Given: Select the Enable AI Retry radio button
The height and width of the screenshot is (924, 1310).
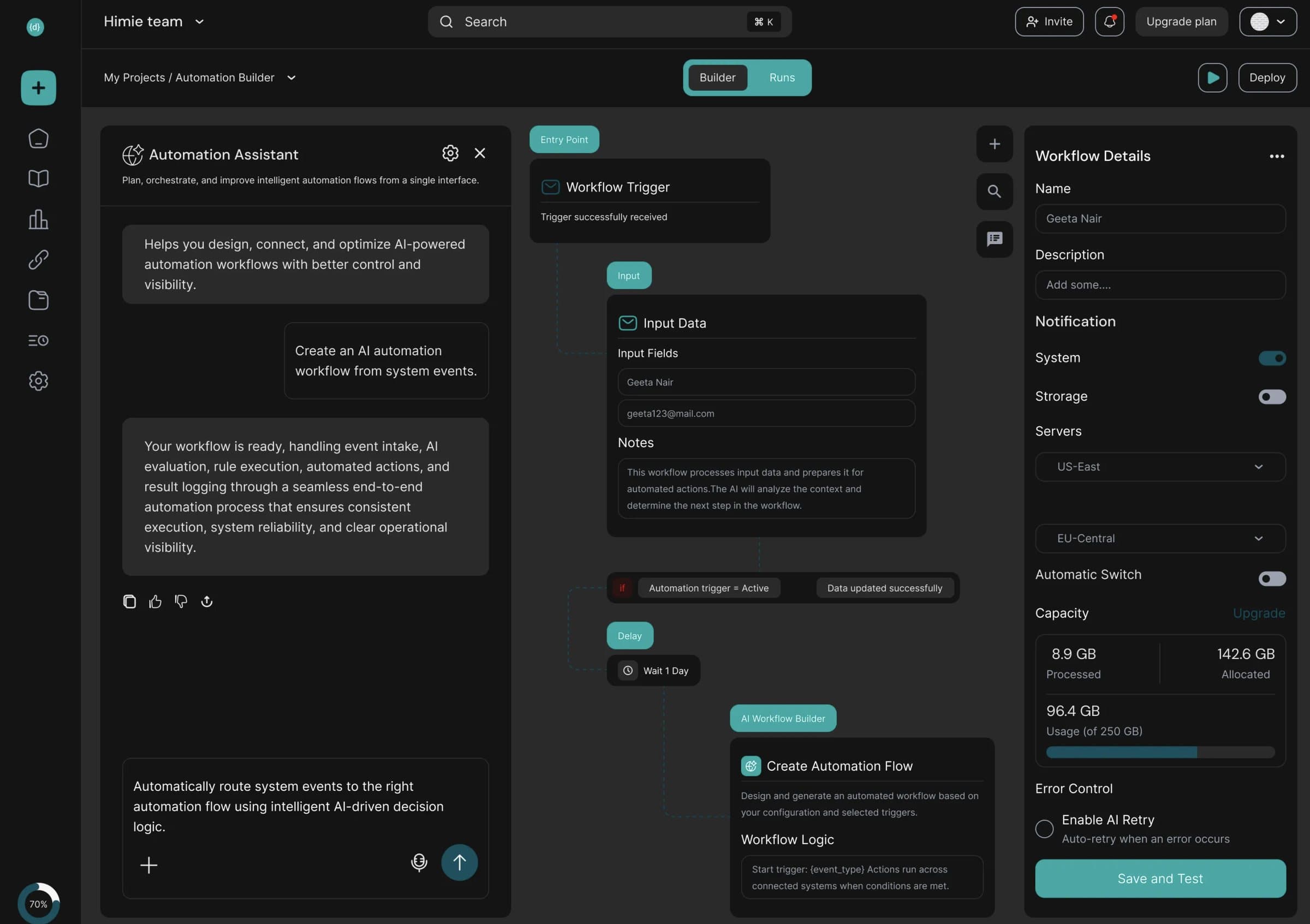Looking at the screenshot, I should pyautogui.click(x=1044, y=828).
